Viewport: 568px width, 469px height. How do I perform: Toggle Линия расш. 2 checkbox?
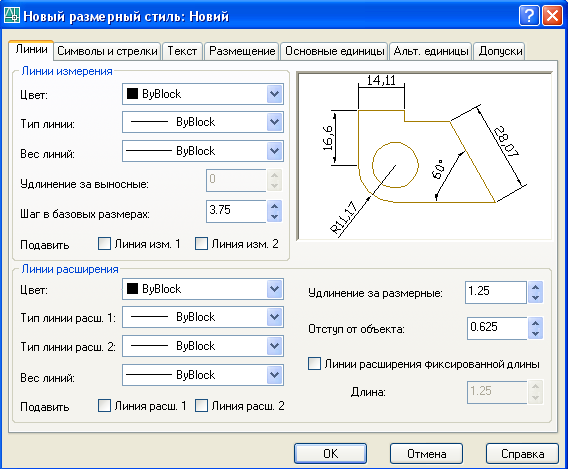201,406
